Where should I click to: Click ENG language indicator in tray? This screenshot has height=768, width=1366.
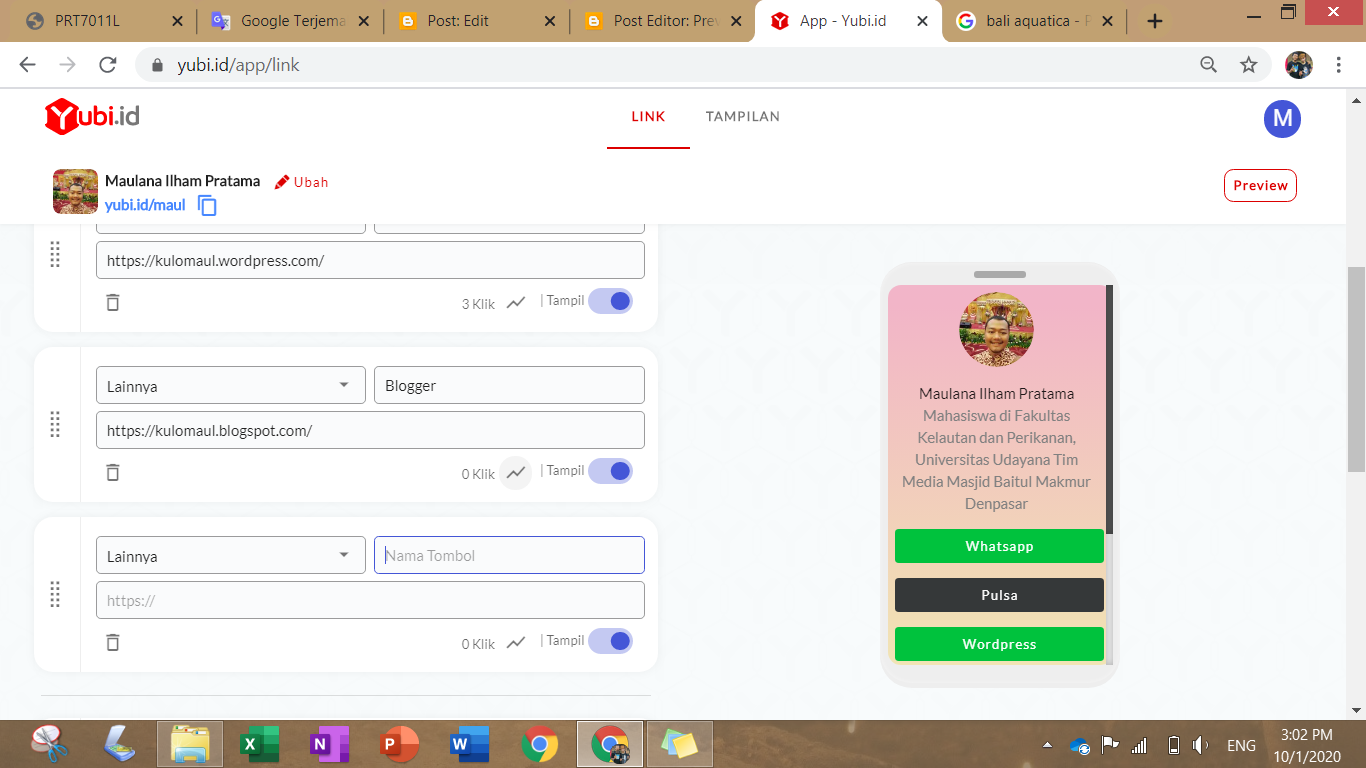click(1241, 745)
